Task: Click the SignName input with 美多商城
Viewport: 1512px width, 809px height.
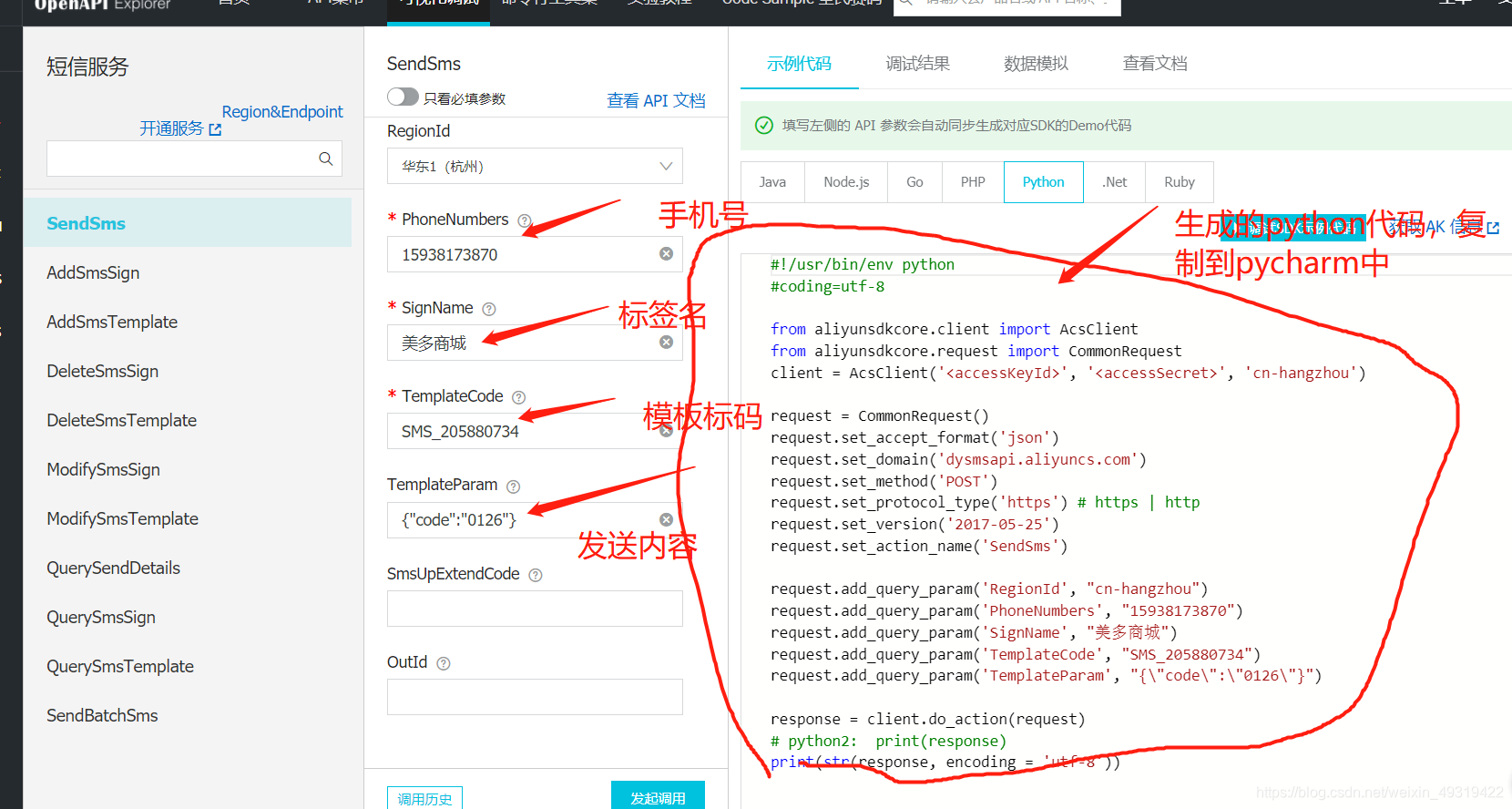Action: [535, 343]
